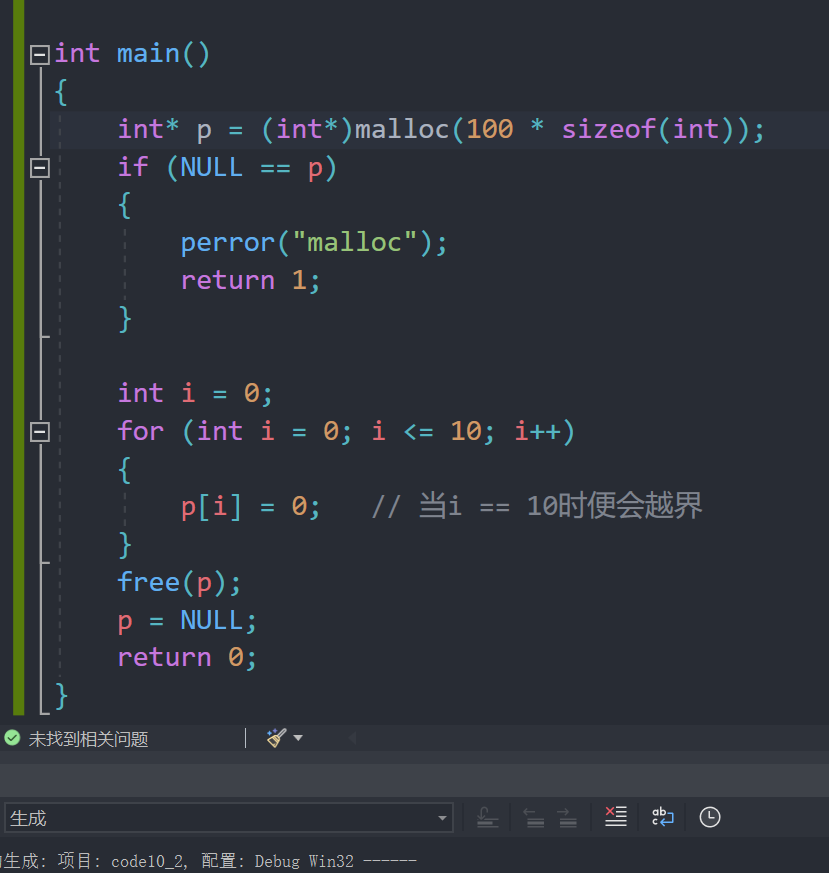Click on perror("malloc") line
Screen dimensions: 829x873
point(314,243)
